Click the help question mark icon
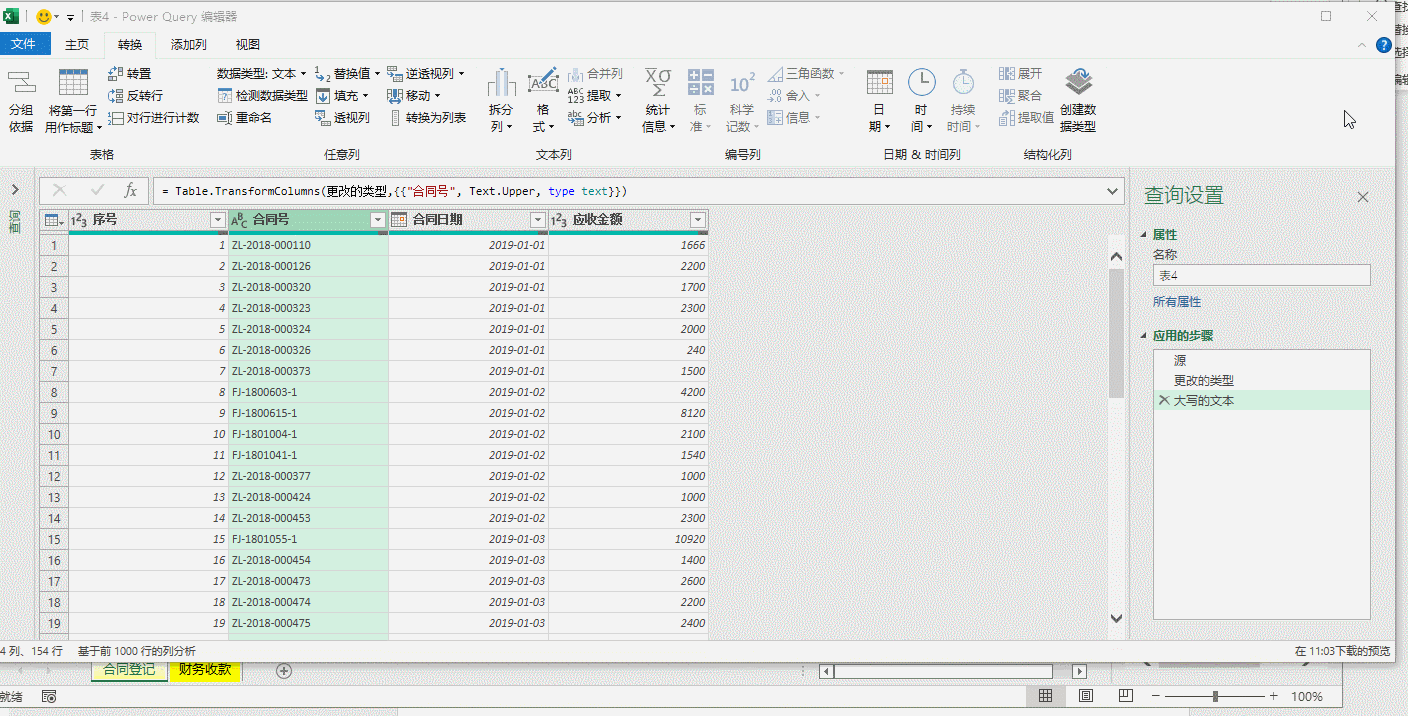This screenshot has height=716, width=1408. [1384, 45]
